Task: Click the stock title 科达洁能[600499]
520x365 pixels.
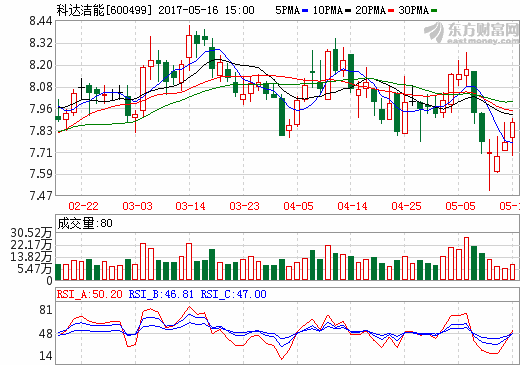Action: pyautogui.click(x=104, y=10)
